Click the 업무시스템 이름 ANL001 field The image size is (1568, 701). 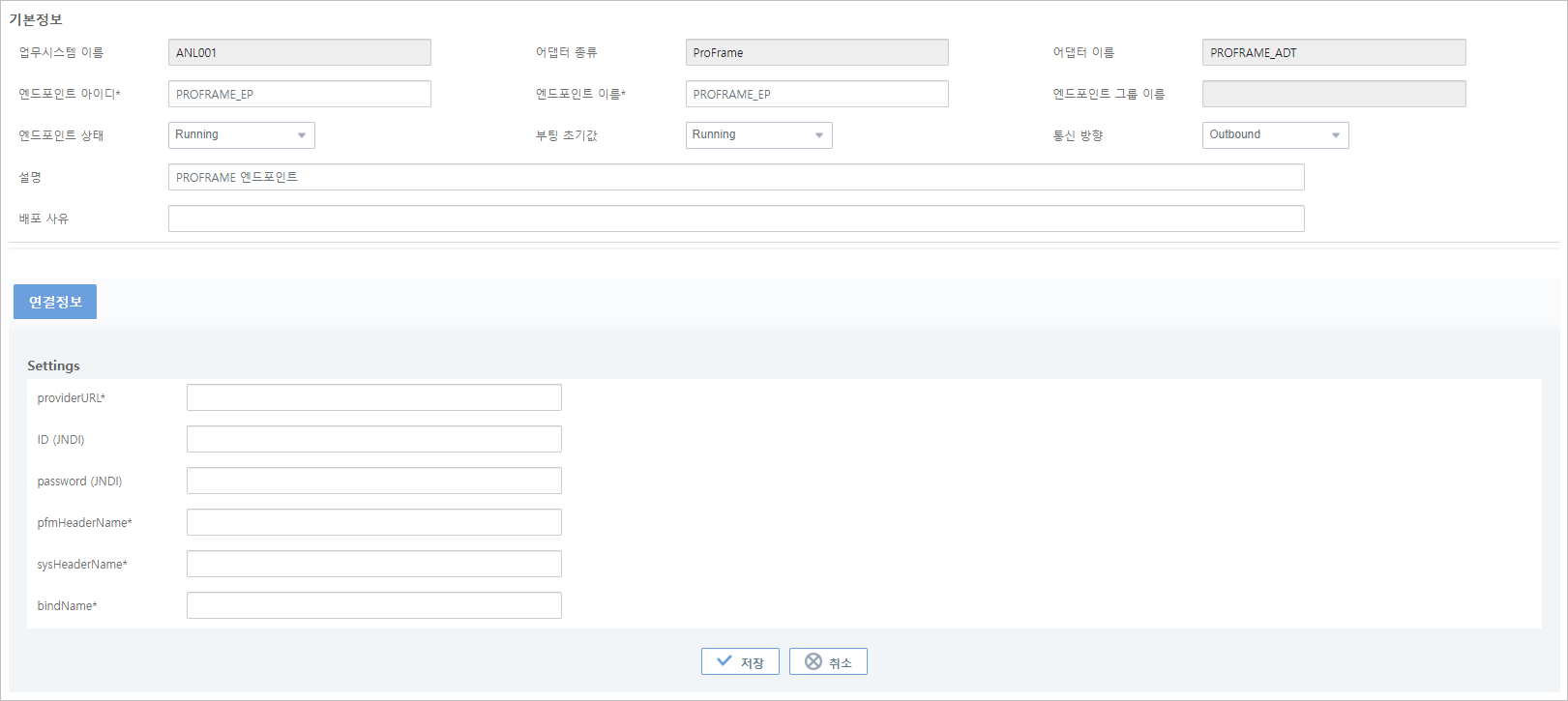(300, 52)
